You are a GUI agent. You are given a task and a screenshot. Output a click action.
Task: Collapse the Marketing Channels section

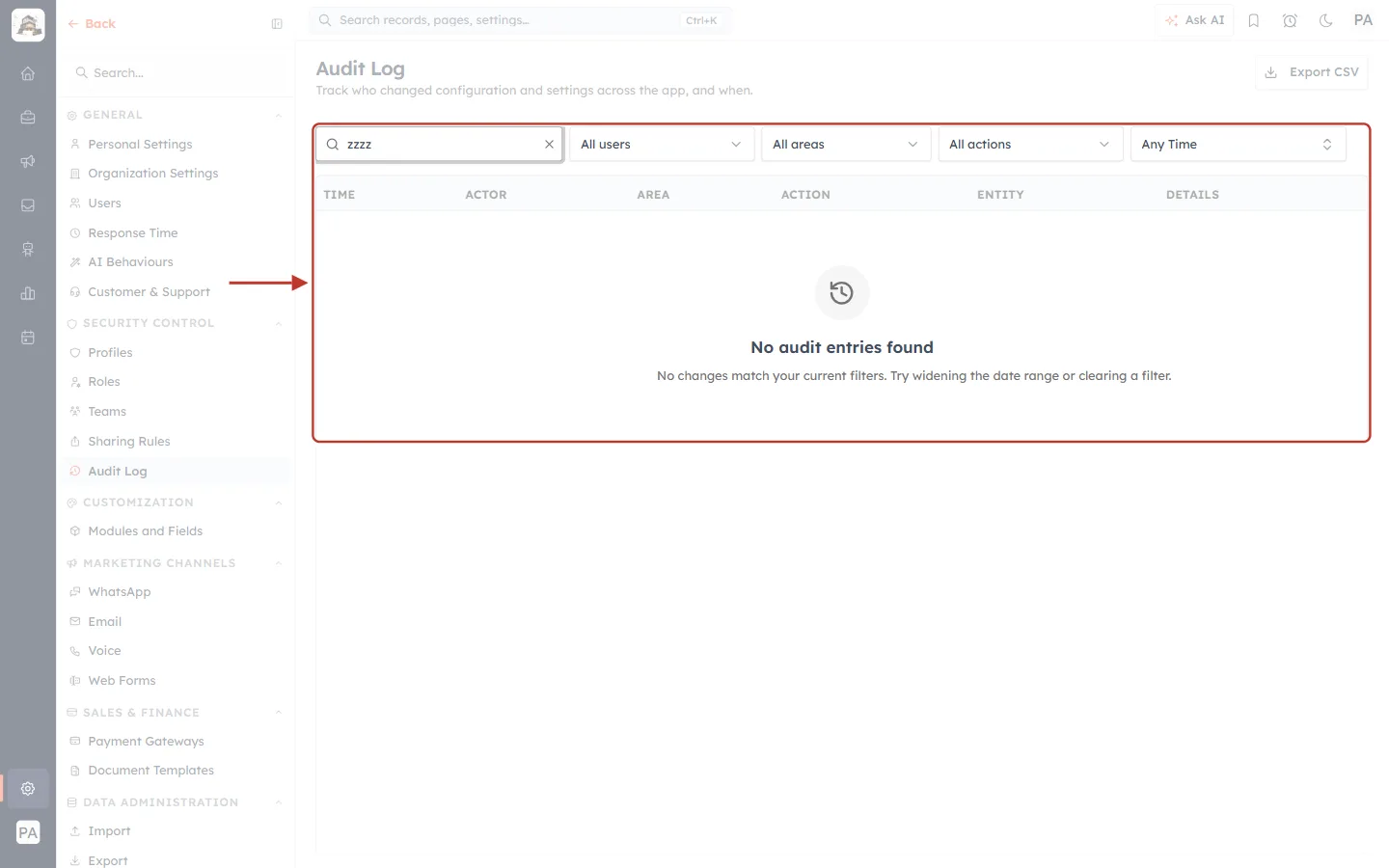point(279,563)
